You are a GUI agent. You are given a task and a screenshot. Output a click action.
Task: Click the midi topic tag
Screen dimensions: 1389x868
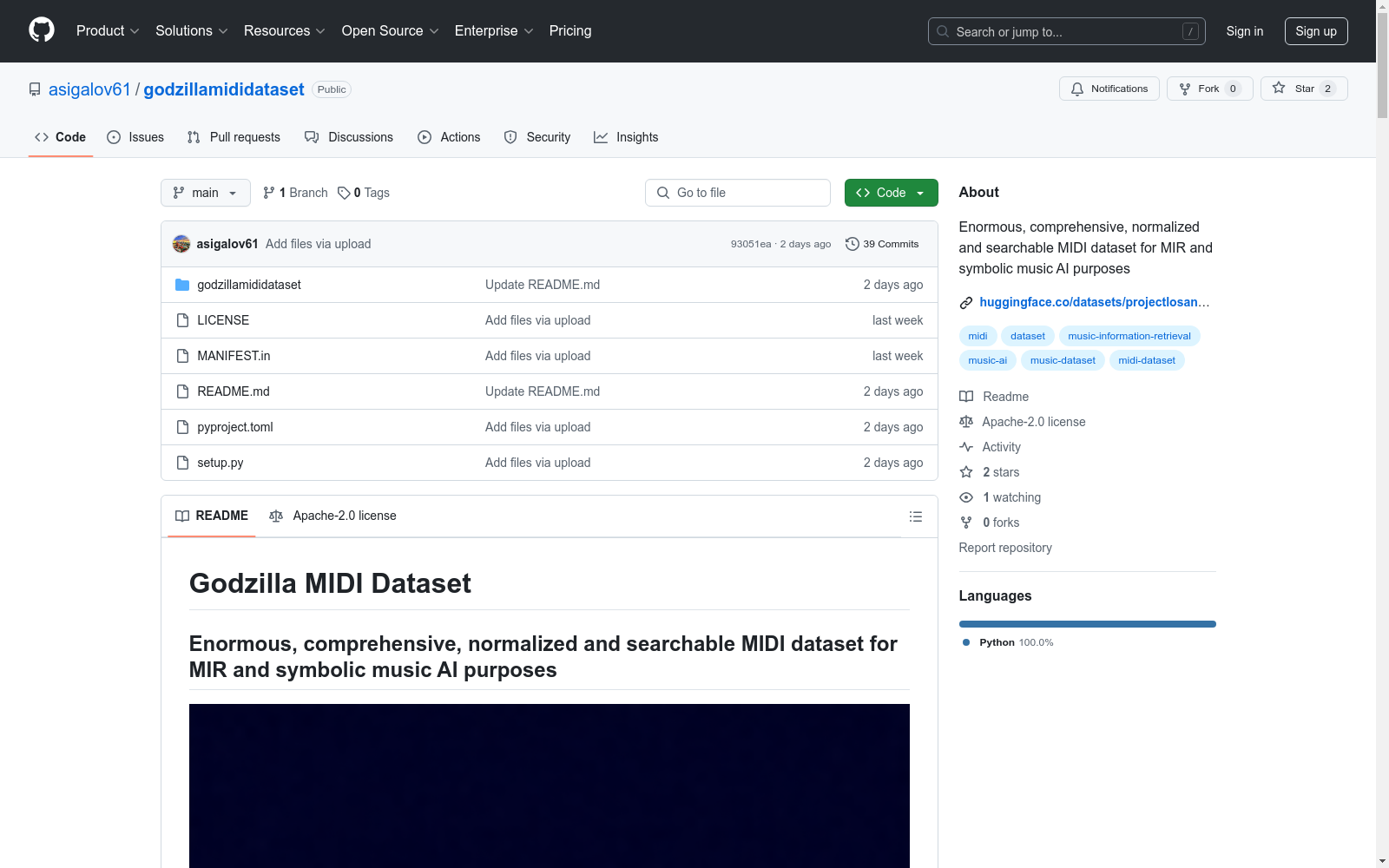click(x=978, y=336)
